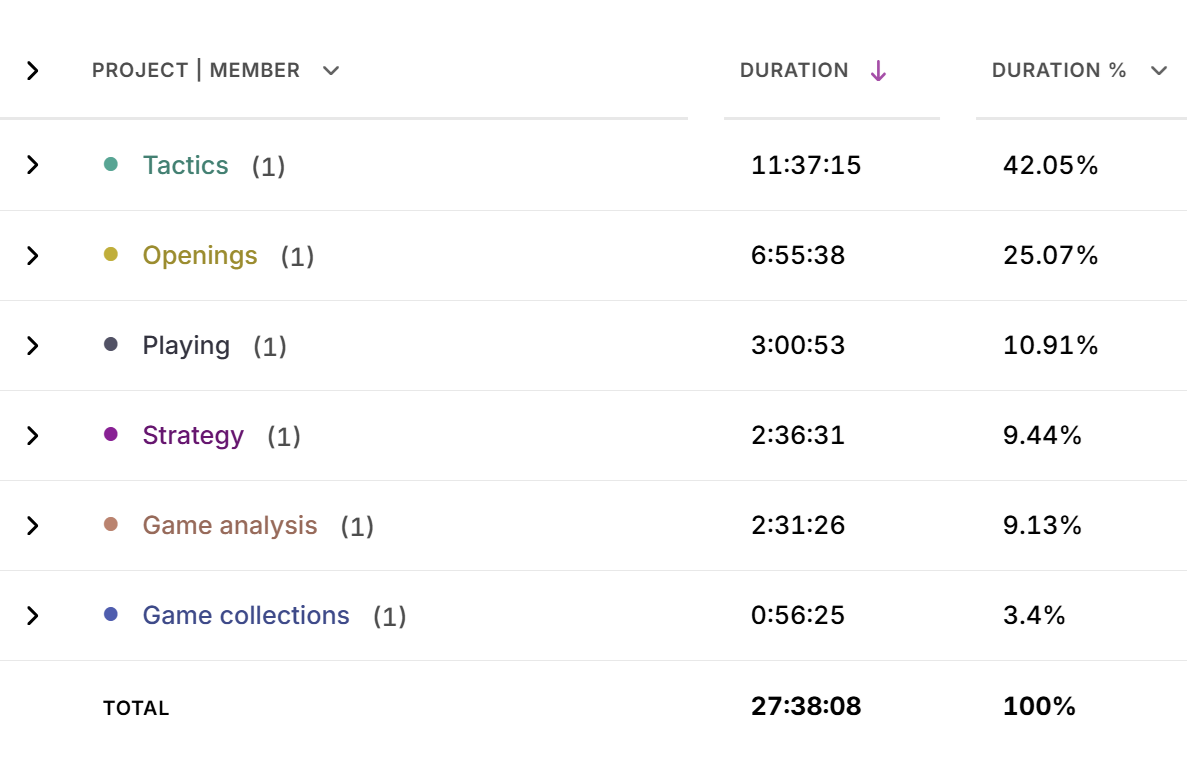Image resolution: width=1187 pixels, height=763 pixels.
Task: Click the Duration sort arrow icon
Action: click(878, 70)
